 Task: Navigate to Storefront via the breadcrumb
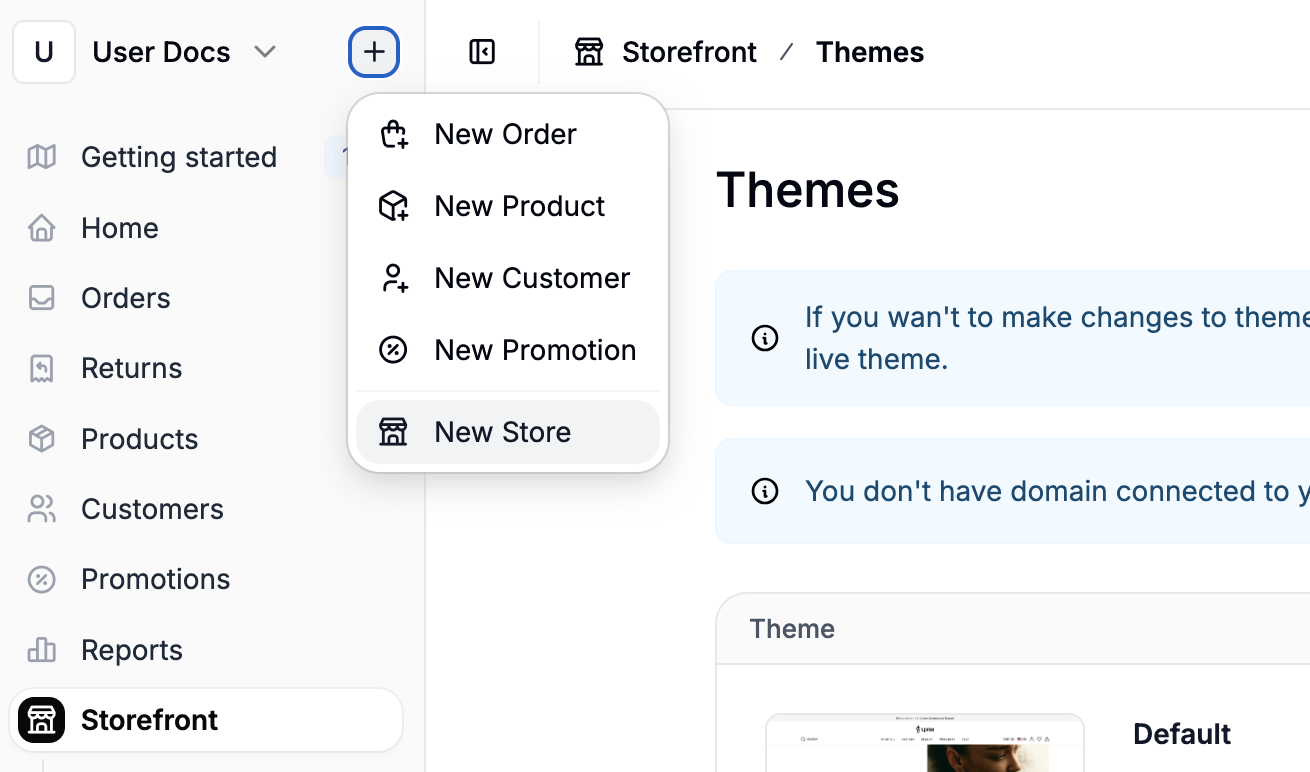(x=689, y=51)
